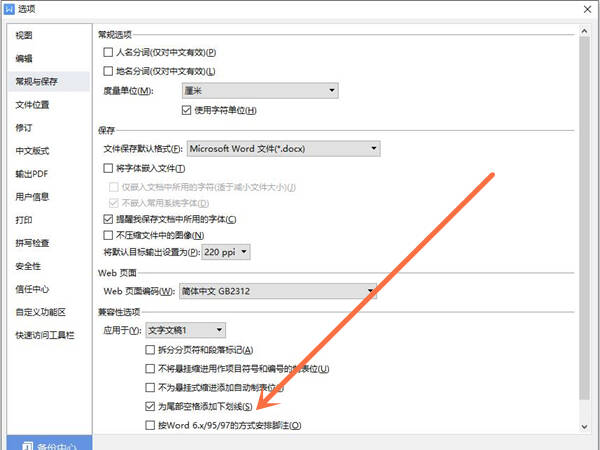Select the 编辑 category in sidebar

tap(24, 59)
